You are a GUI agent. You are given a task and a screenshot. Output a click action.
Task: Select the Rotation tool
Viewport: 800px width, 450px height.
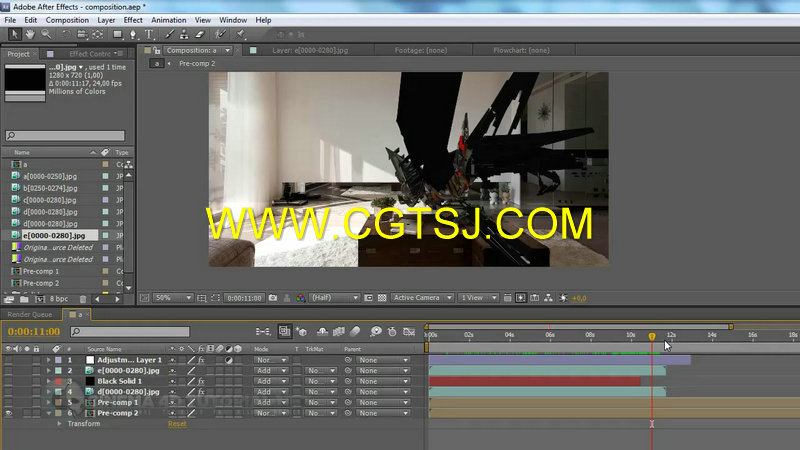(x=65, y=34)
